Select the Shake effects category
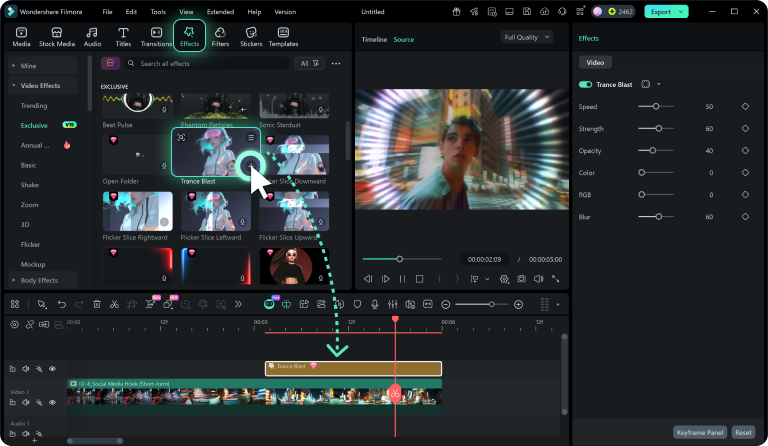This screenshot has height=446, width=768. tap(29, 185)
